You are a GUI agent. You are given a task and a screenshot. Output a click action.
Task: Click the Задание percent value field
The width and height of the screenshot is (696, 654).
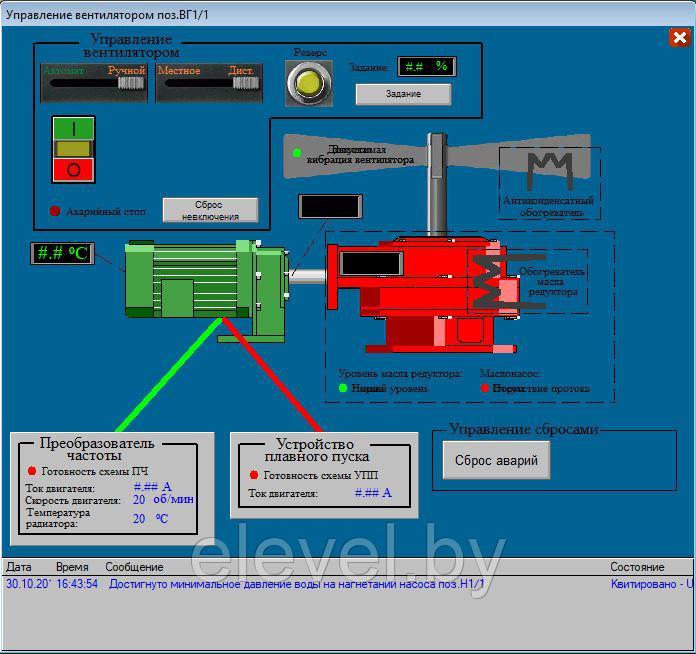point(426,67)
